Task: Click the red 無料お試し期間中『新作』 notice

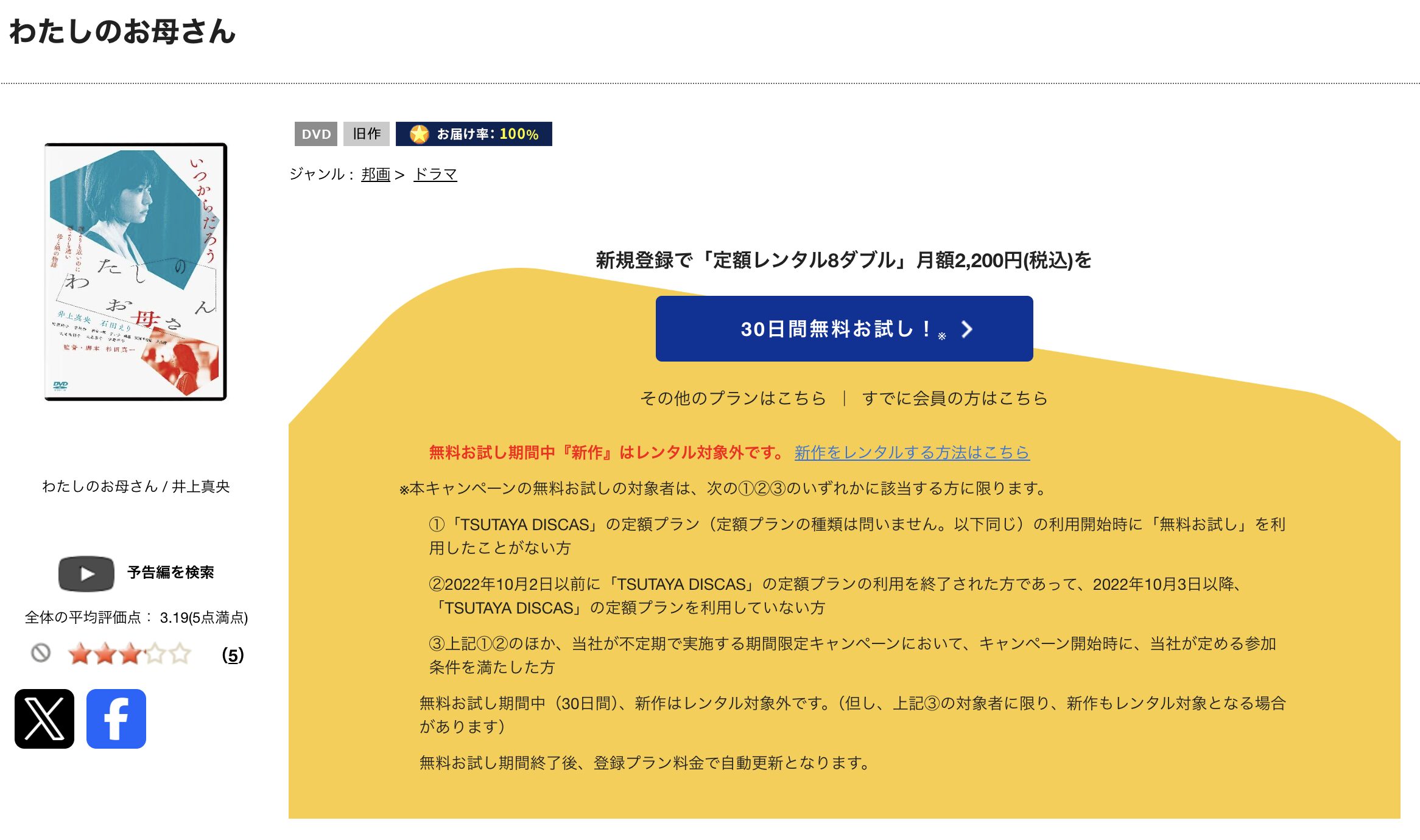Action: tap(607, 452)
